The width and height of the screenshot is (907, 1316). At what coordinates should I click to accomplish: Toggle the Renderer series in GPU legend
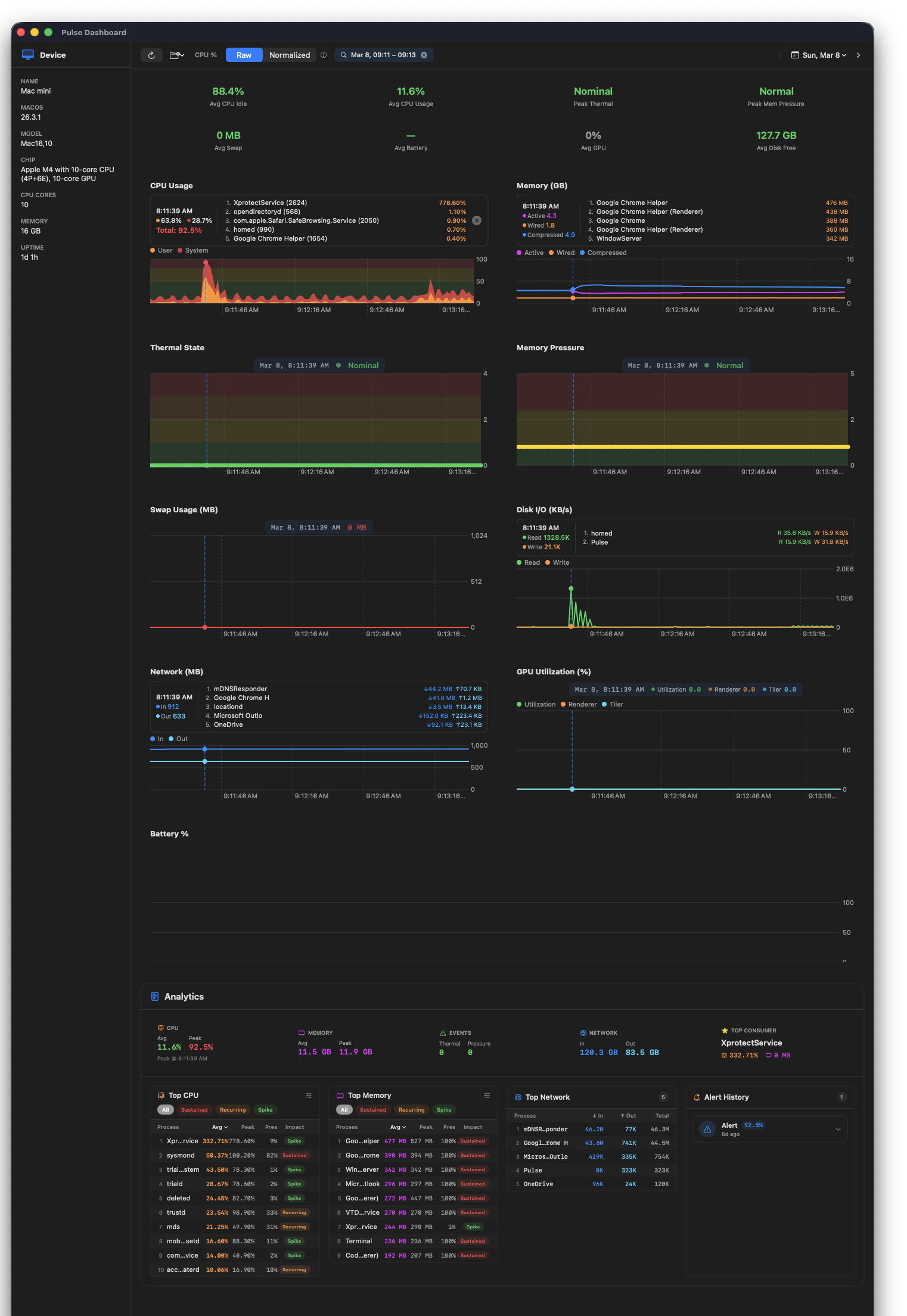579,704
